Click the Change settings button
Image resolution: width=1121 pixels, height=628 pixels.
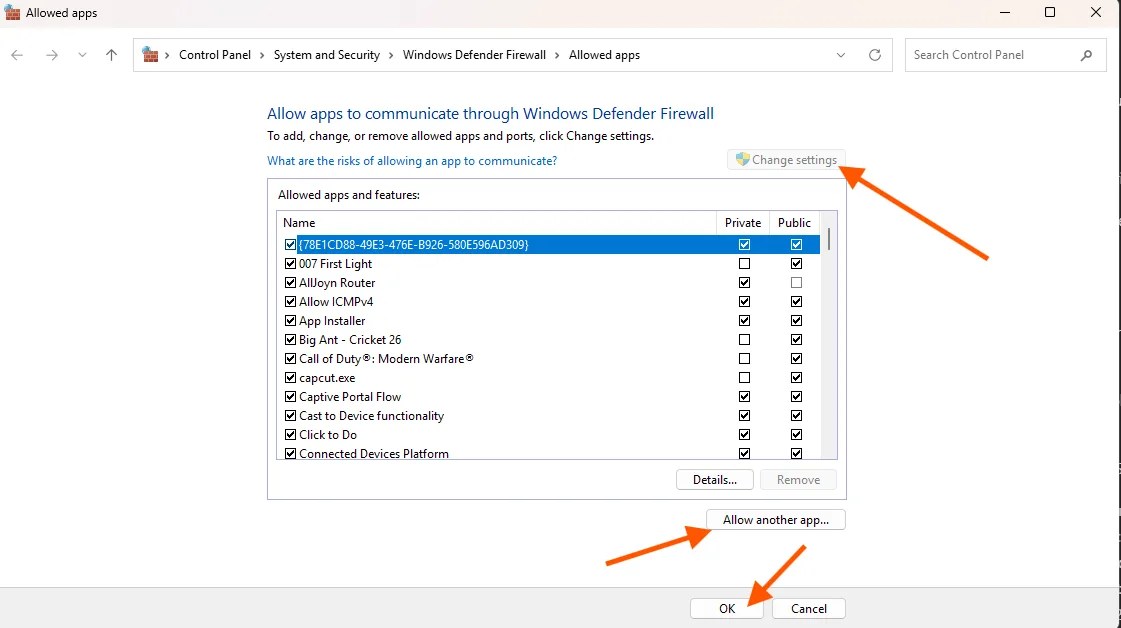tap(786, 160)
